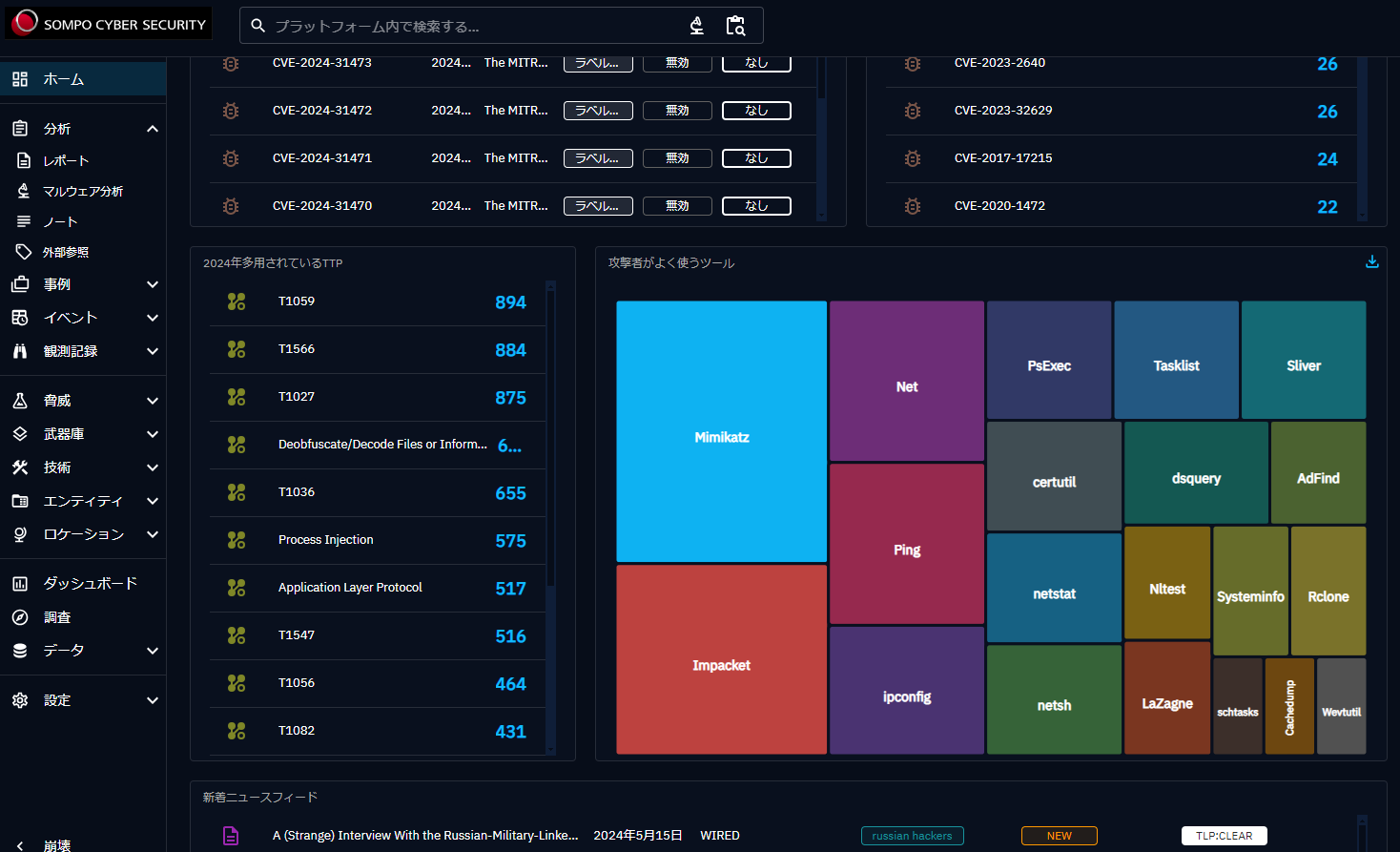Select the Cachedump treemap tile
Viewport: 1400px width, 852px height.
pyautogui.click(x=1289, y=706)
